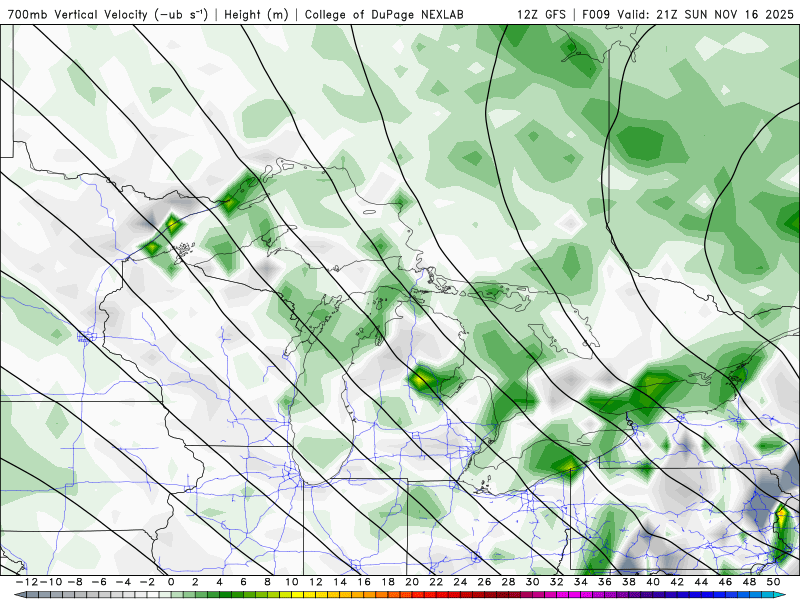
Task: Click the '-2' colorbar scale label
Action: pos(147,582)
